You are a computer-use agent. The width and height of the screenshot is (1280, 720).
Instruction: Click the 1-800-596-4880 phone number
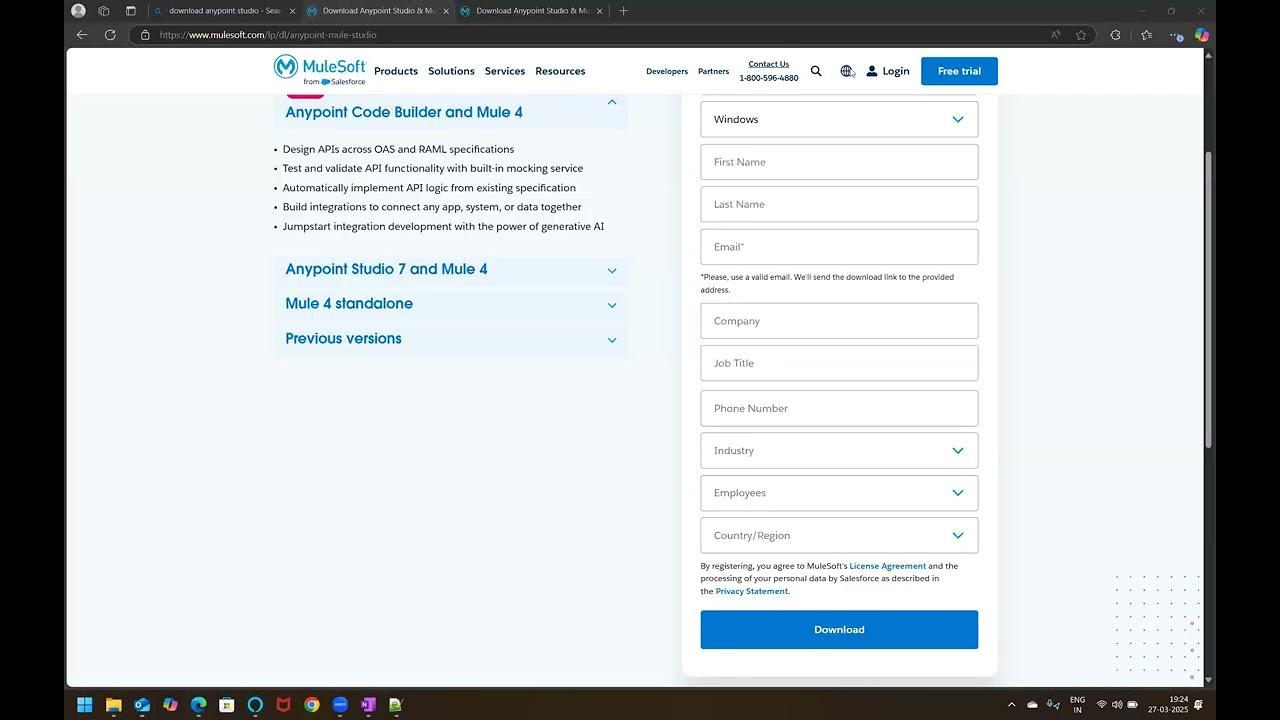click(x=768, y=78)
